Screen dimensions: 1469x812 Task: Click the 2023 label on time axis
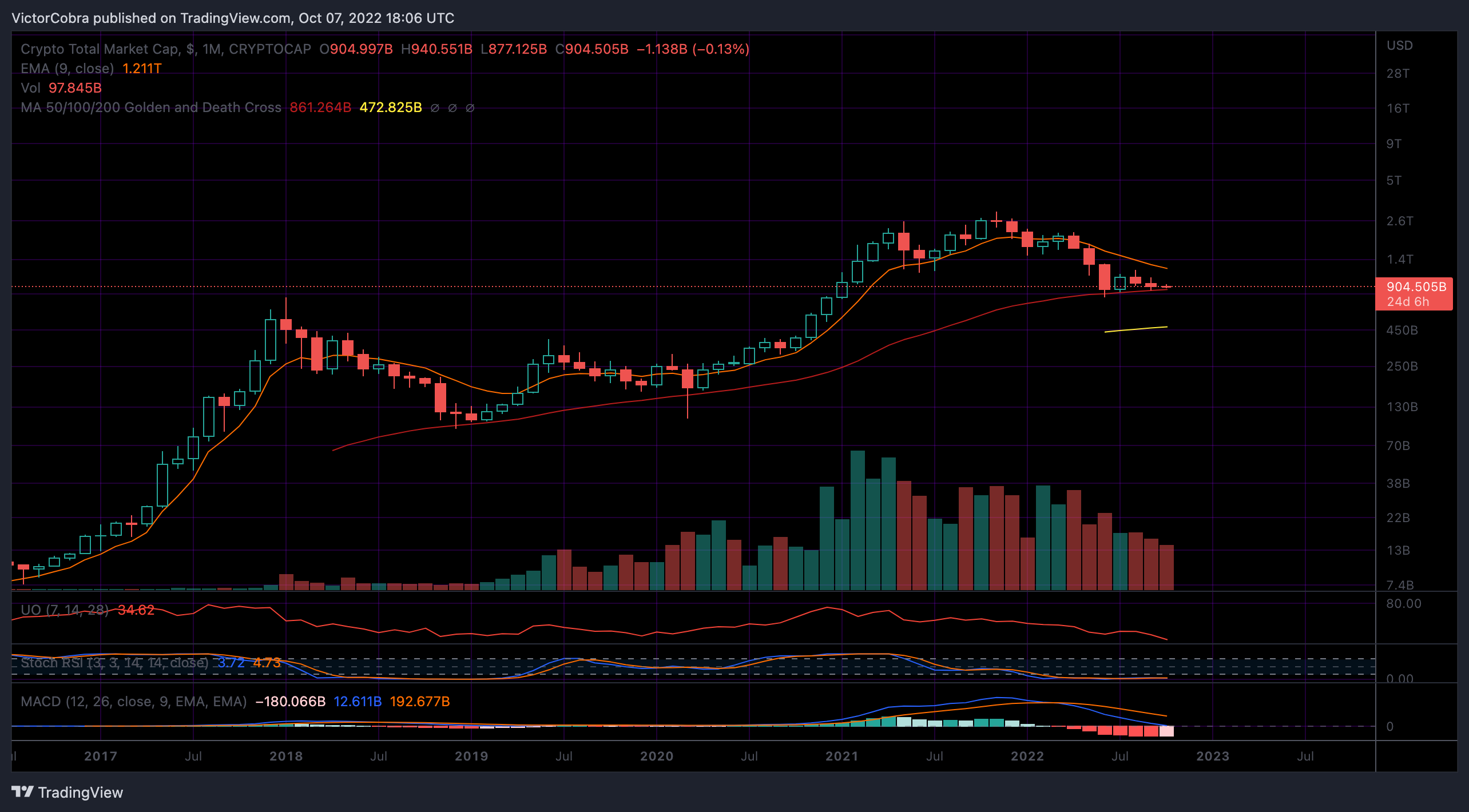[x=1213, y=756]
